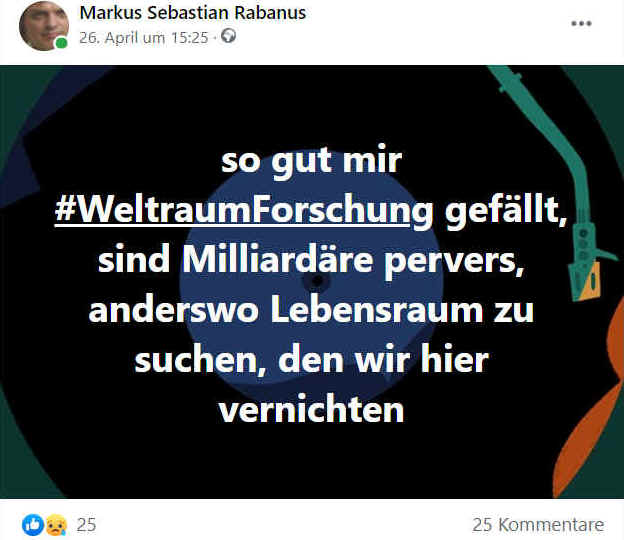Viewport: 624px width, 540px height.
Task: Open Markus Sebastian Rabanus profile name link
Action: pyautogui.click(x=193, y=13)
